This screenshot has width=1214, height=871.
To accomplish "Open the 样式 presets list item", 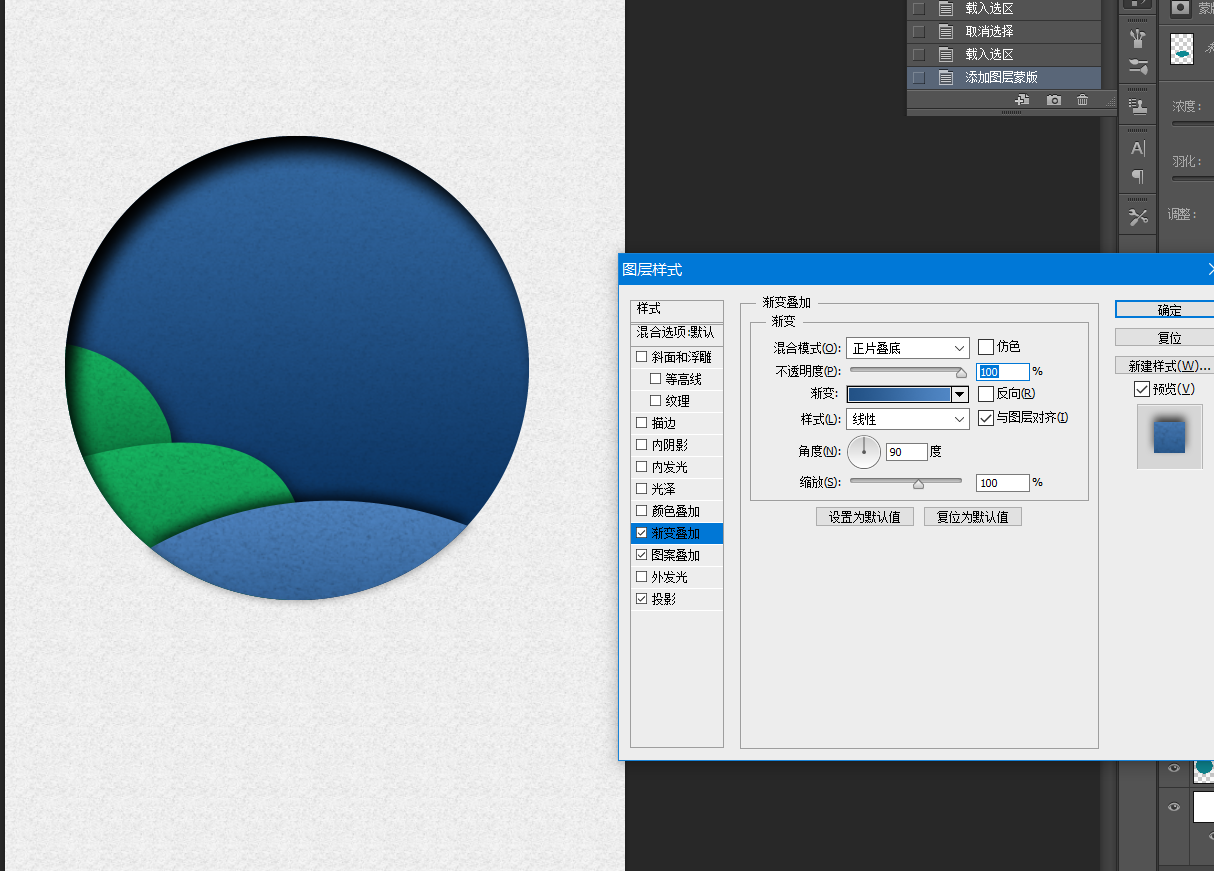I will click(677, 309).
